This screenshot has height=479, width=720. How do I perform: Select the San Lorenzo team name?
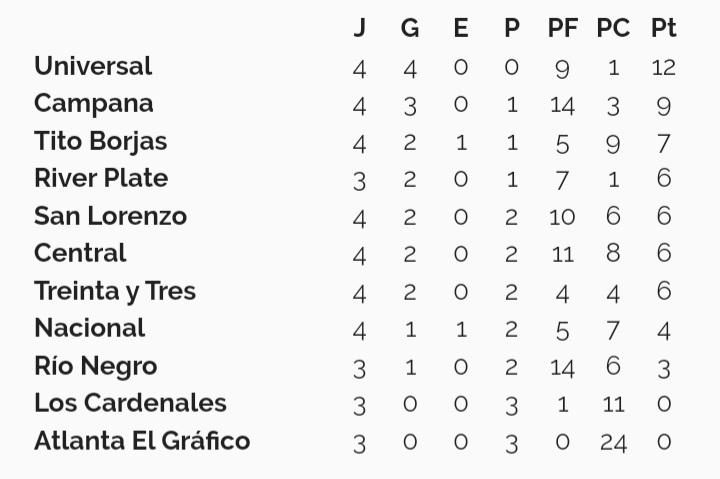pyautogui.click(x=110, y=216)
